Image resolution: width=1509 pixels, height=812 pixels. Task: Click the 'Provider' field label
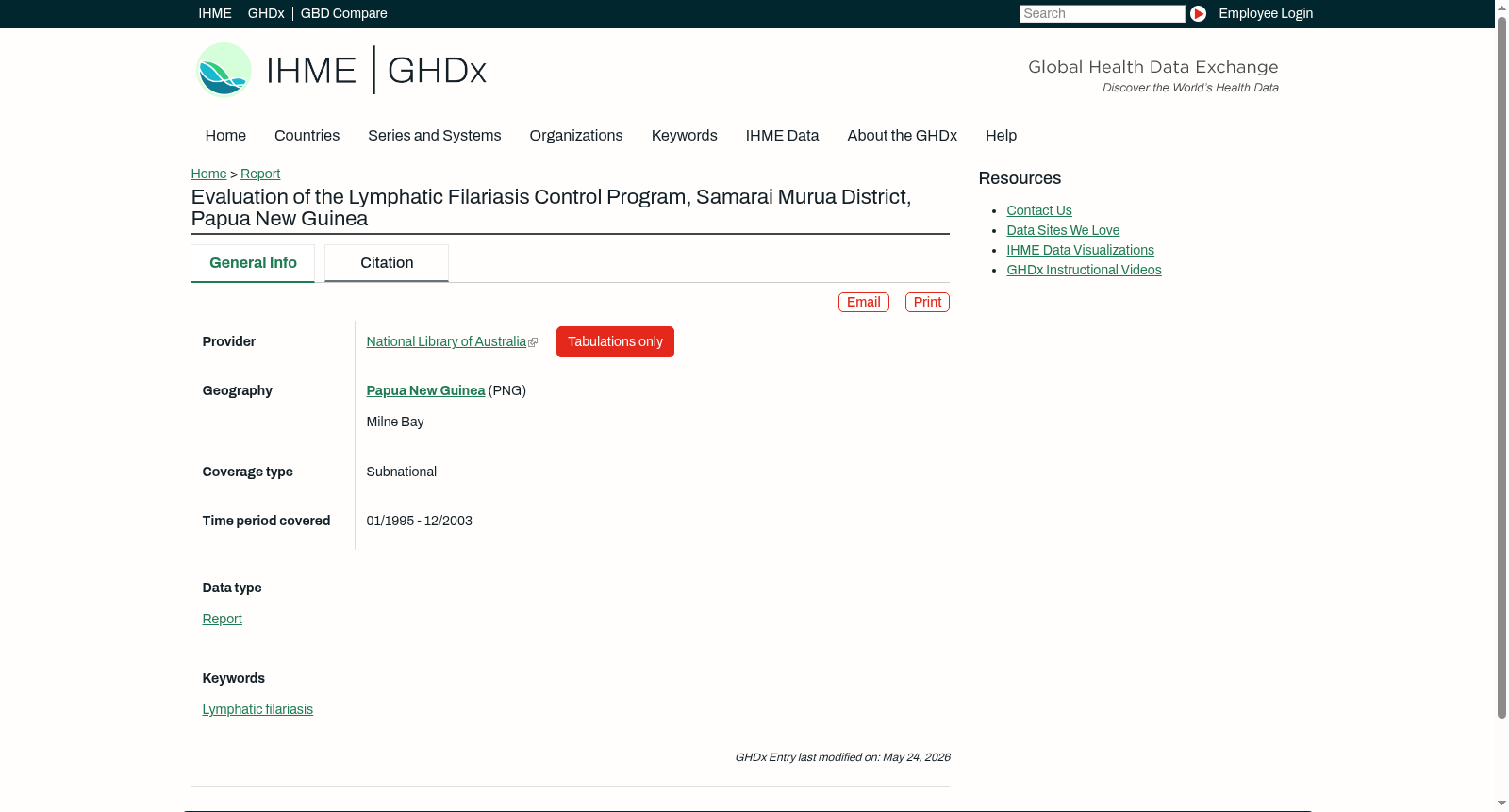(229, 341)
